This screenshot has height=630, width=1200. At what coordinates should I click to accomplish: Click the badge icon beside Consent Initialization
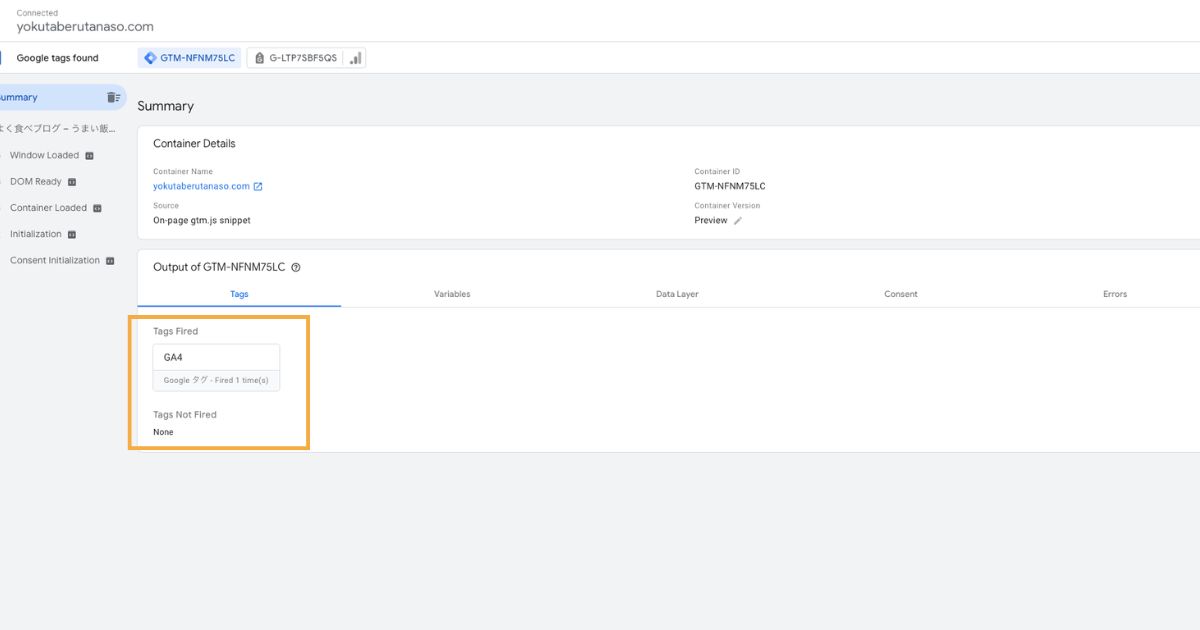point(110,260)
